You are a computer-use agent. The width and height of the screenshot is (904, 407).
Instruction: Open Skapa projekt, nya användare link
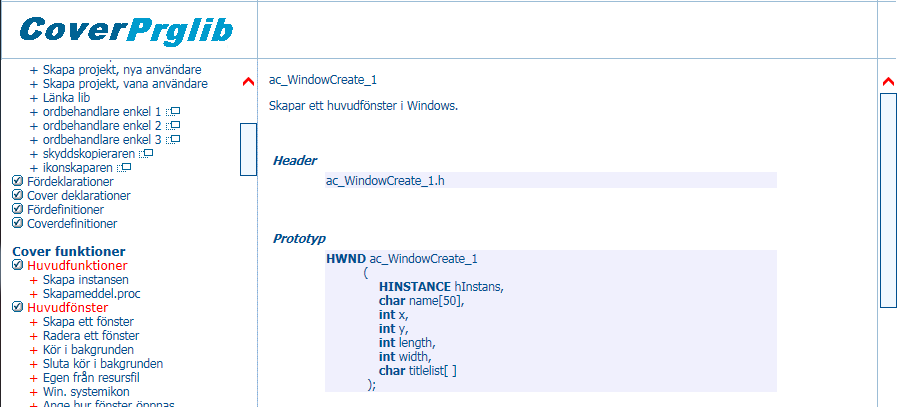pyautogui.click(x=122, y=70)
